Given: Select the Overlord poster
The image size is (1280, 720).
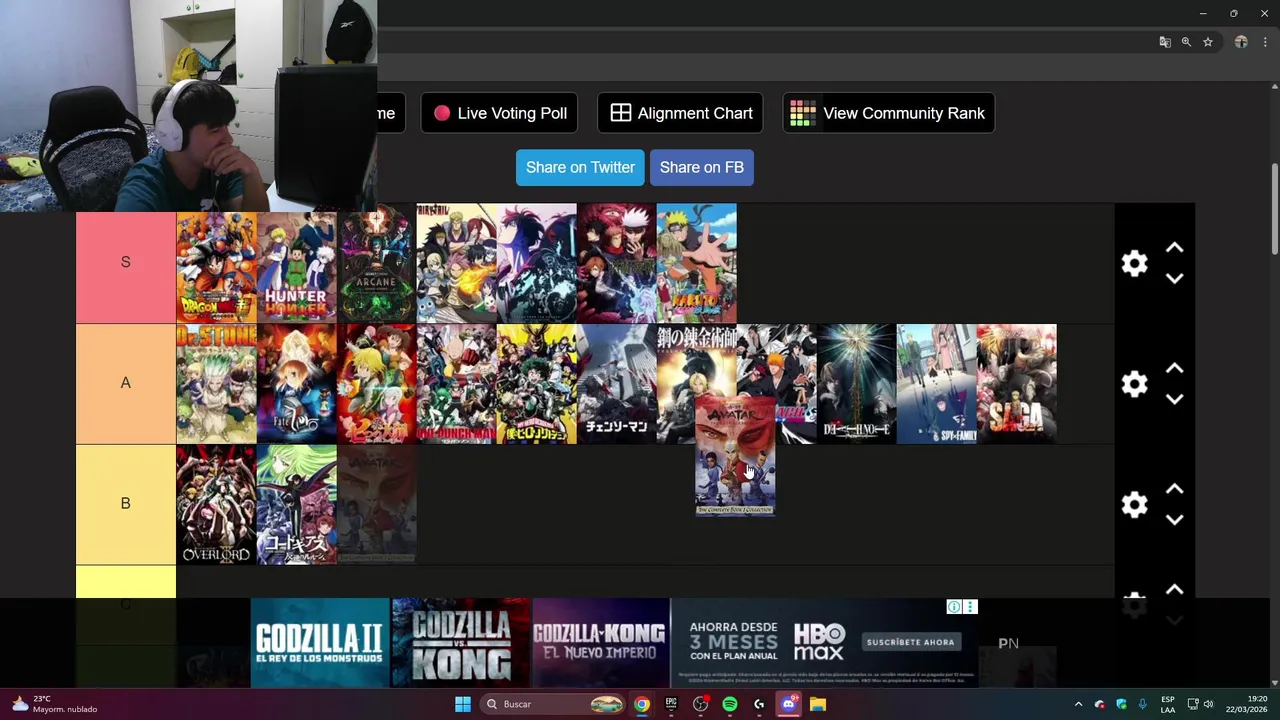Looking at the screenshot, I should [x=216, y=504].
